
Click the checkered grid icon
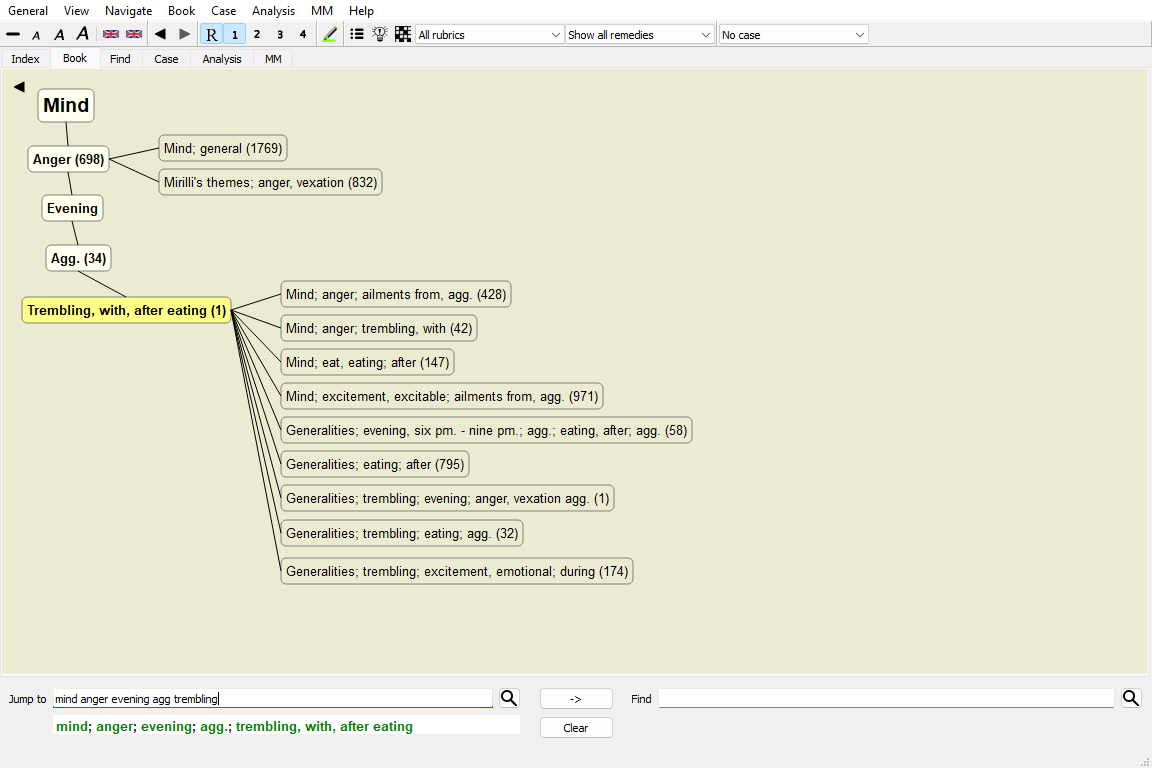[403, 34]
